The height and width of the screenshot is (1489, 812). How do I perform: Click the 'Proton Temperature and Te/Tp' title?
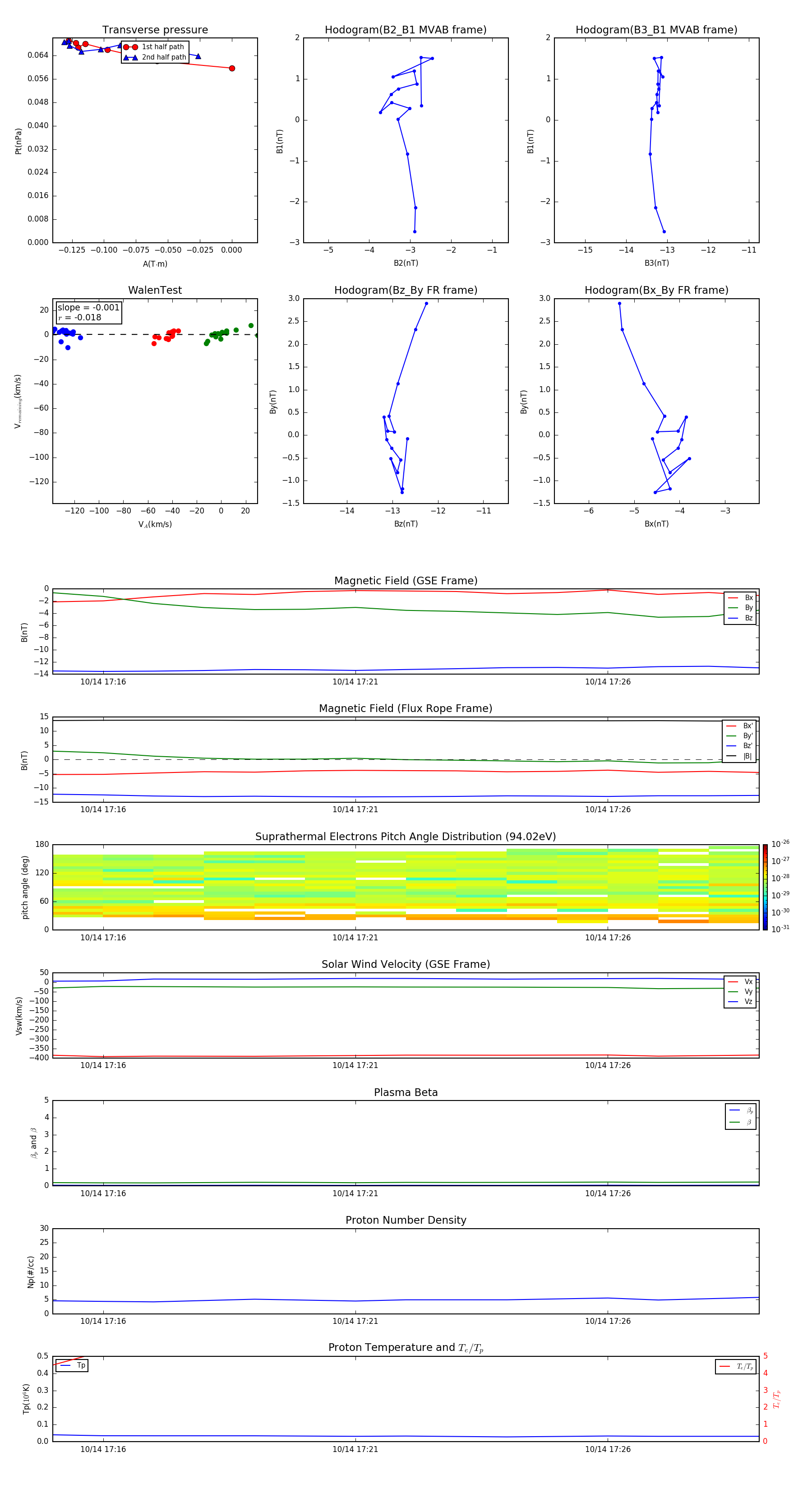click(406, 1347)
